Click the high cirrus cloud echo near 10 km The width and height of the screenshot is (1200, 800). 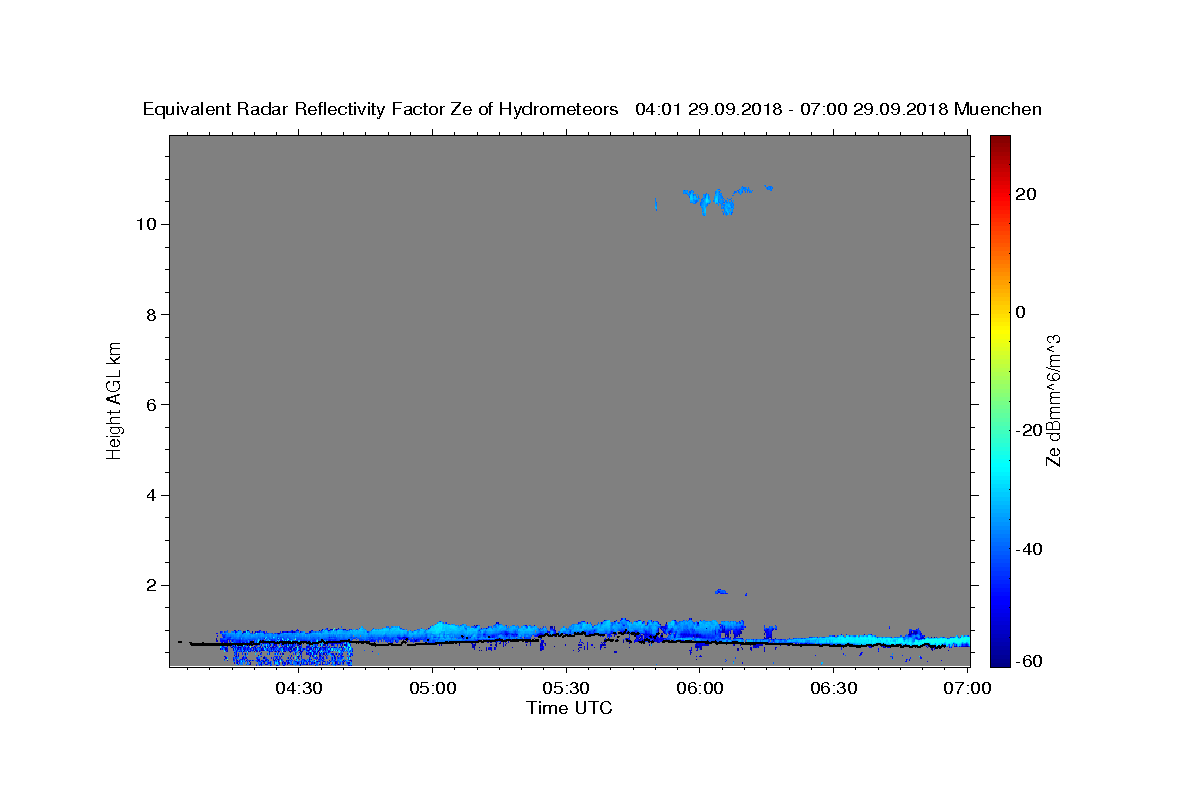718,200
